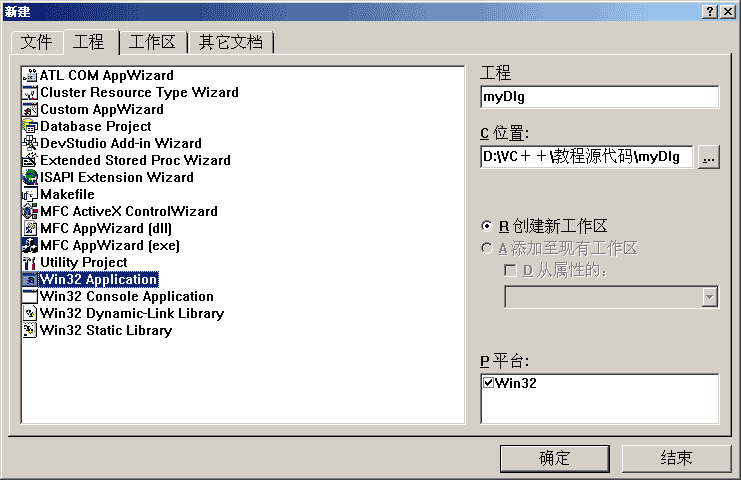The width and height of the screenshot is (741, 480).
Task: Click the DevStudio Add-in Wizard icon
Action: pyautogui.click(x=30, y=144)
